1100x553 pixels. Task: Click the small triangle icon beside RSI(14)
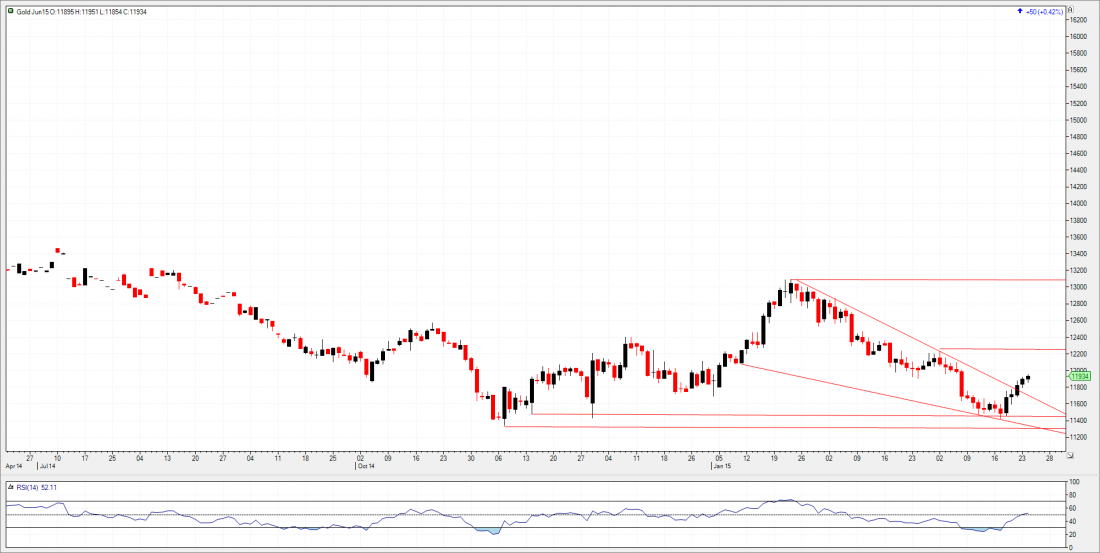[x=11, y=487]
